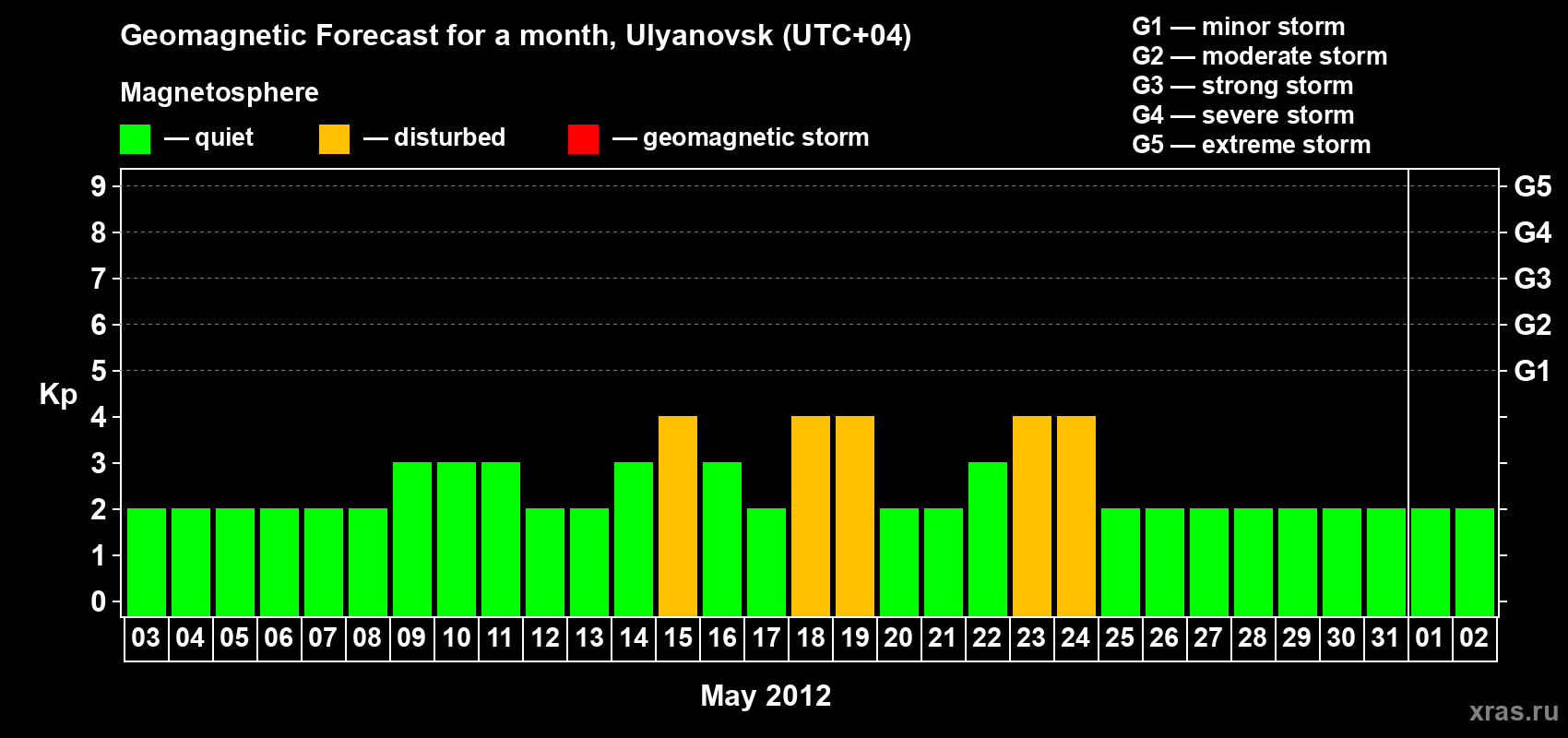
Task: Click the '— disturbed' legend label
Action: (434, 137)
